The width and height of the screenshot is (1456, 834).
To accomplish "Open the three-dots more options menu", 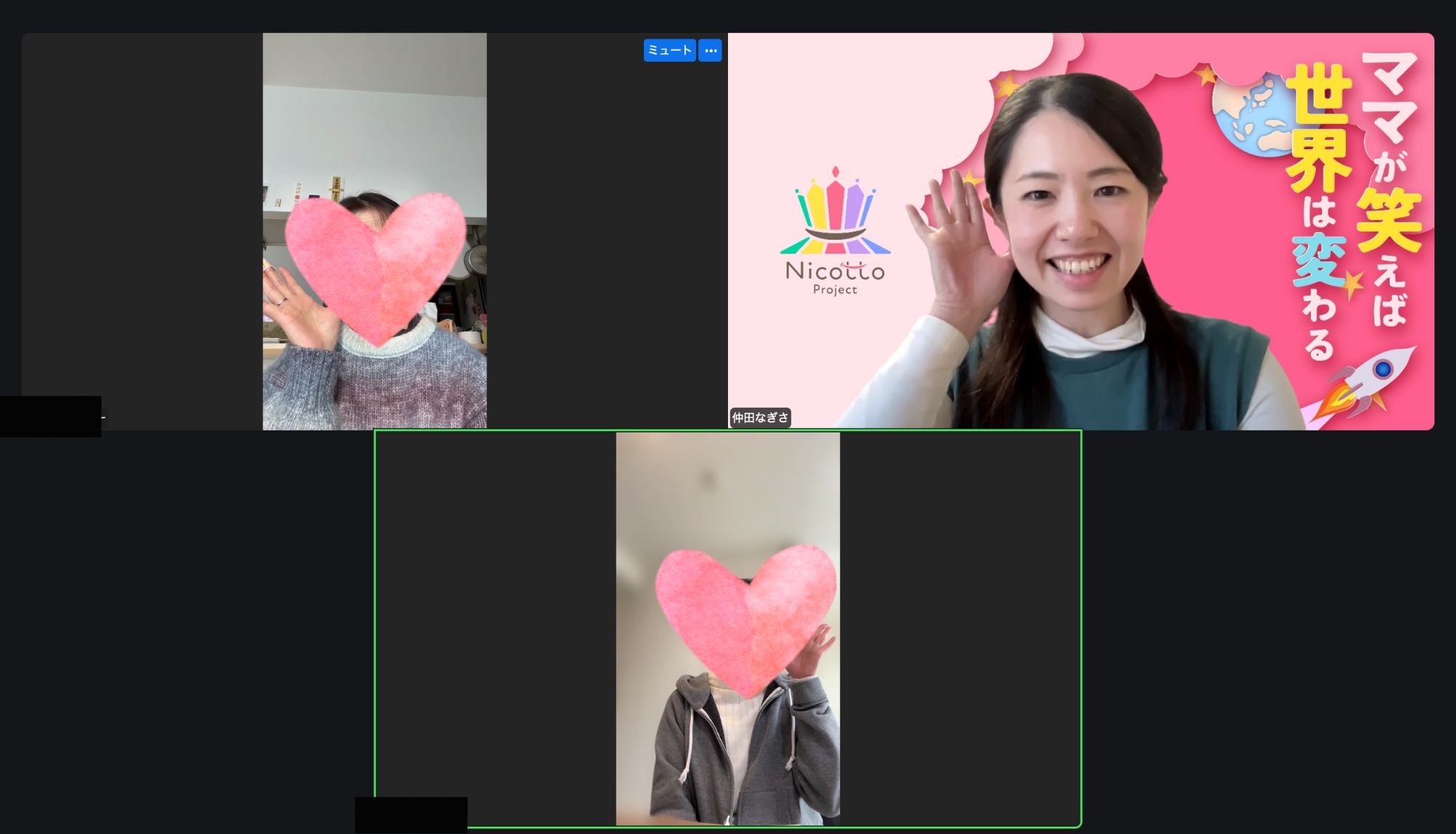I will [x=710, y=50].
